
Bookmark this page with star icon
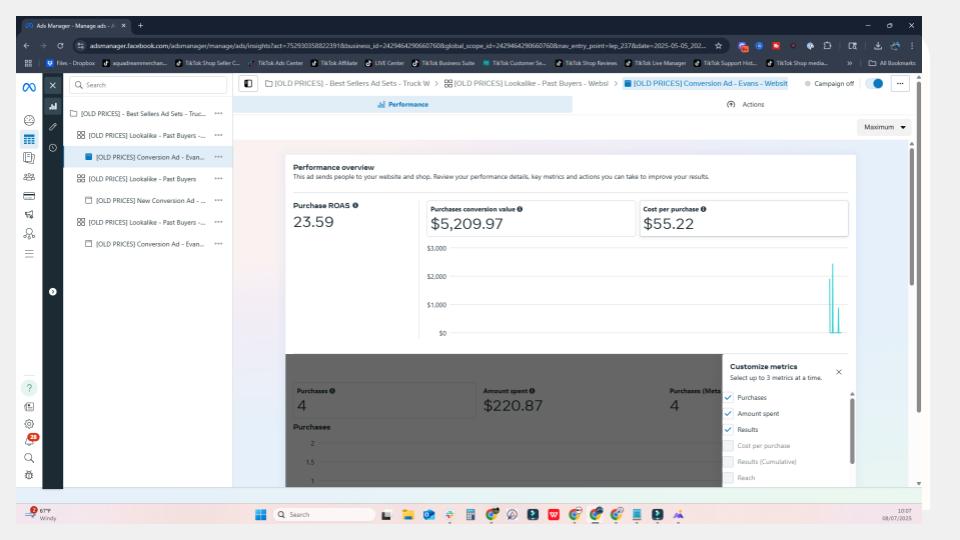[x=718, y=46]
